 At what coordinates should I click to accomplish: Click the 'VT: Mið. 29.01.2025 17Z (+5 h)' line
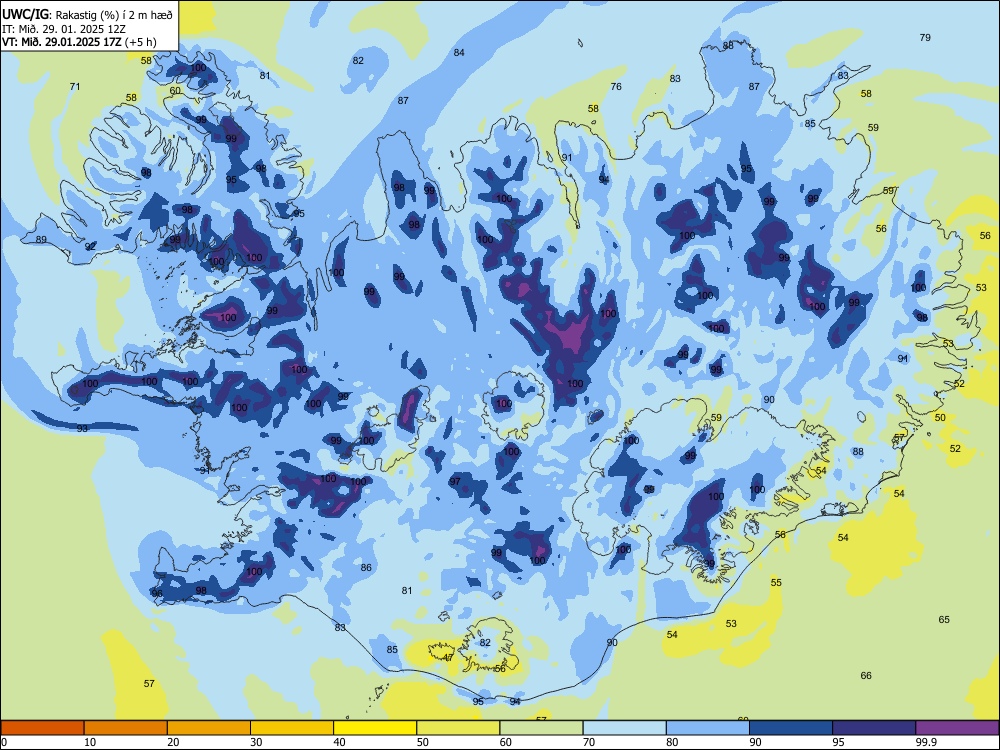click(x=79, y=42)
